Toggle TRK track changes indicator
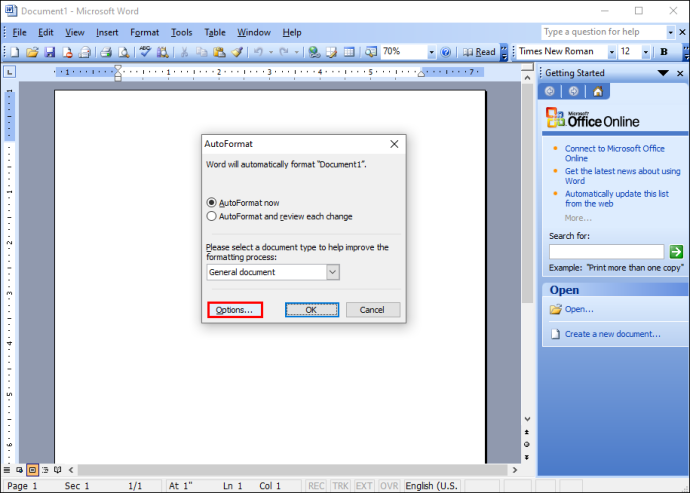The image size is (690, 493). tap(340, 486)
